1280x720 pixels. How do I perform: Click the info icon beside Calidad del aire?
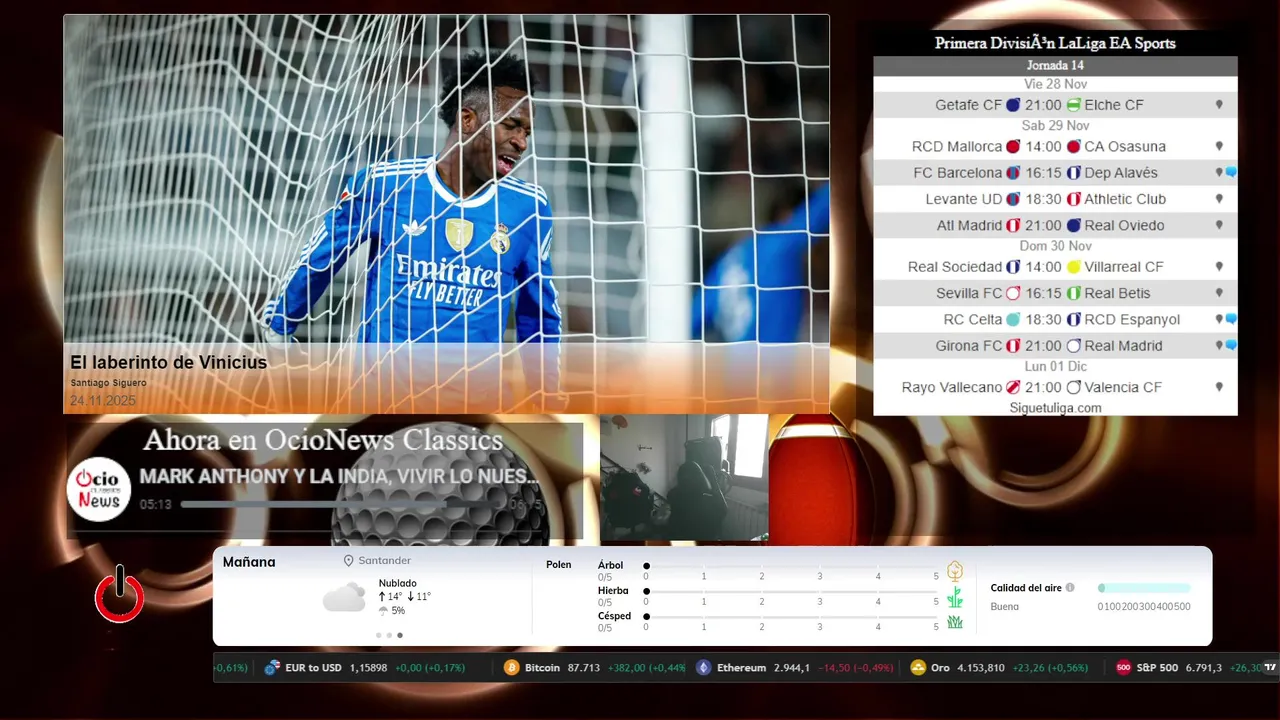pos(1070,588)
